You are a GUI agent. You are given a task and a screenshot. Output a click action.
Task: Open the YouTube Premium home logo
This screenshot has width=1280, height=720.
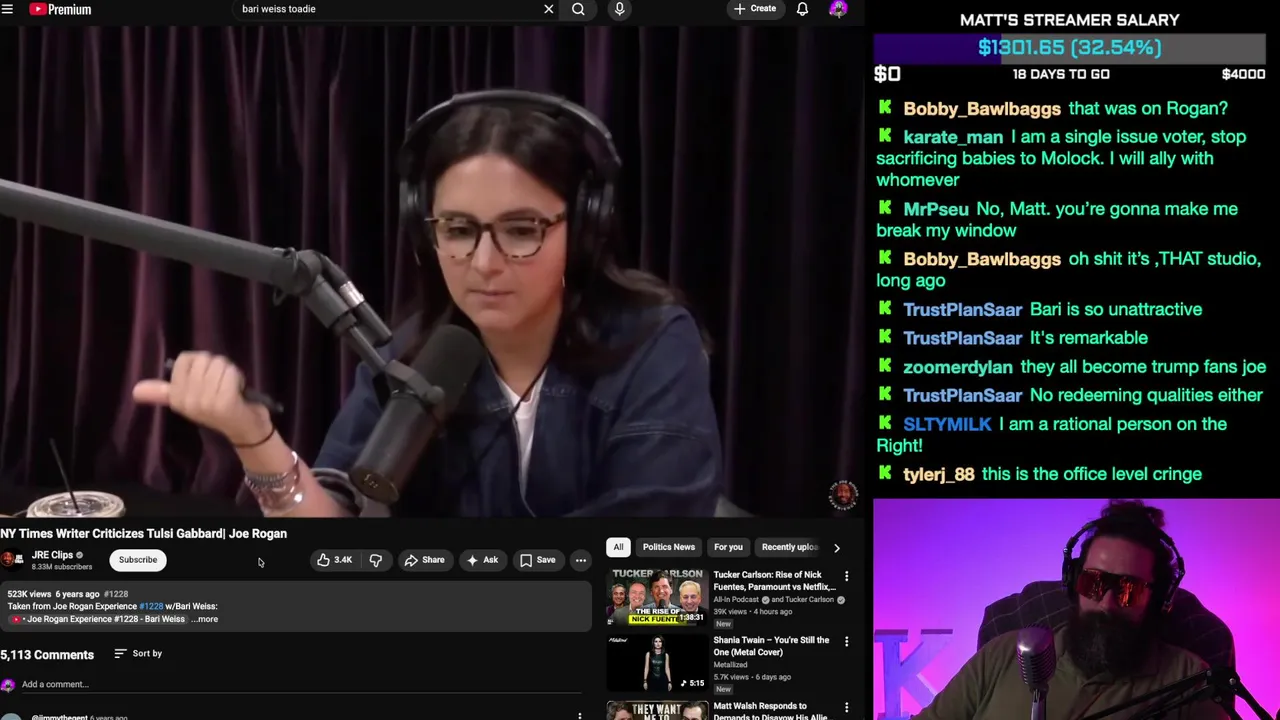tap(60, 9)
